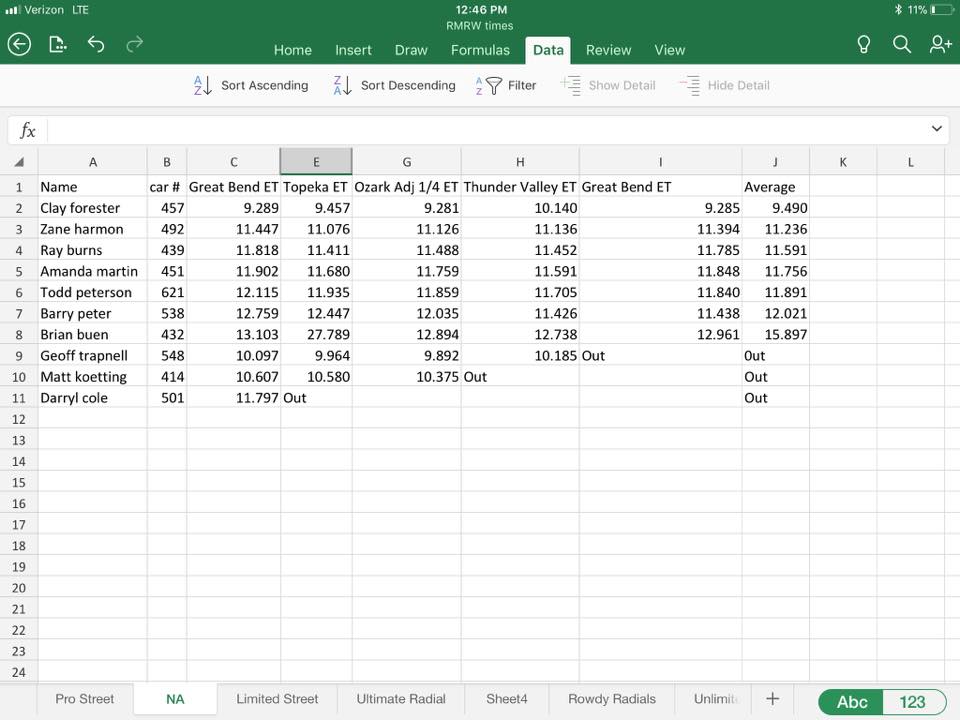Add a new sheet with plus icon
The height and width of the screenshot is (720, 960).
pos(772,699)
